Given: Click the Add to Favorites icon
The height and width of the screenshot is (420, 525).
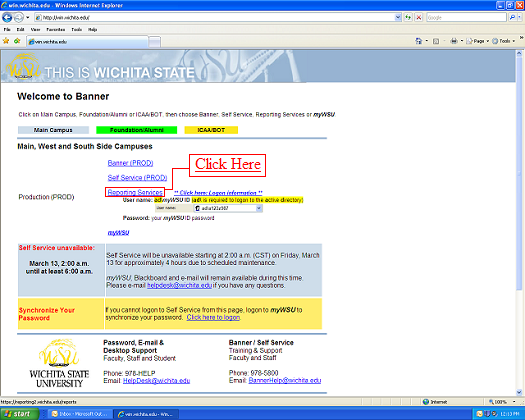Looking at the screenshot, I should tap(17, 41).
